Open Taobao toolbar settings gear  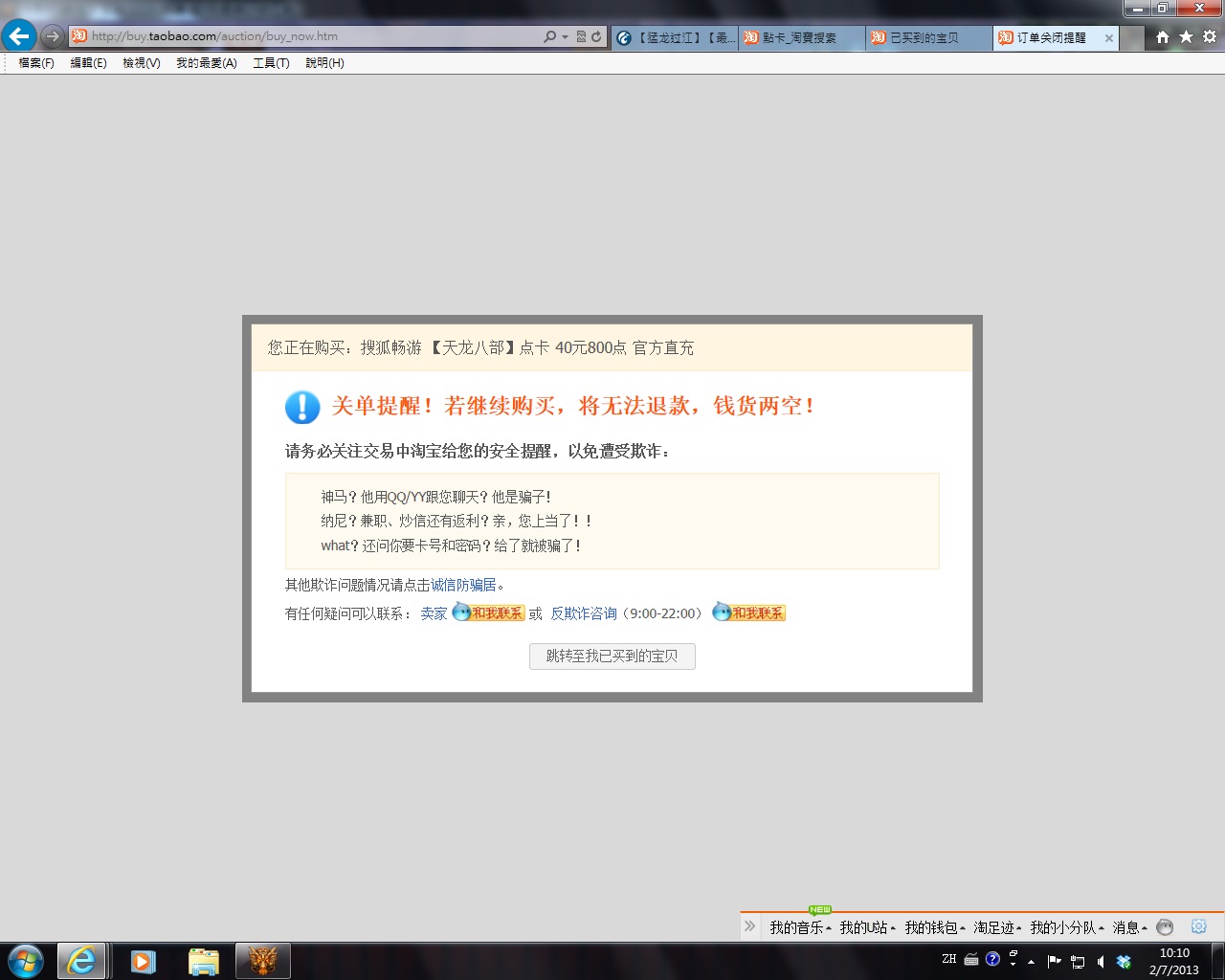(1198, 926)
